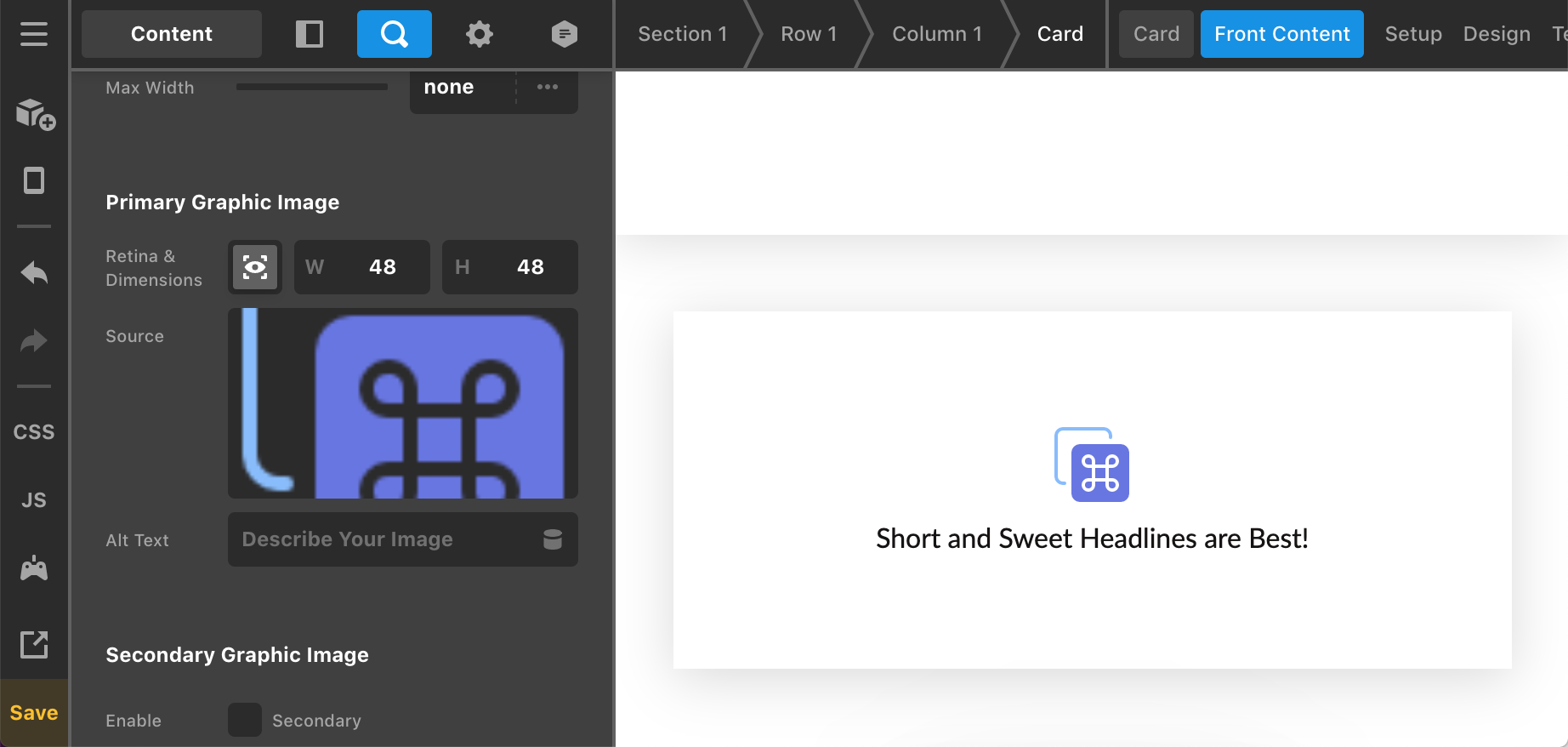This screenshot has width=1568, height=747.
Task: Switch to the Setup tab
Action: click(1413, 34)
